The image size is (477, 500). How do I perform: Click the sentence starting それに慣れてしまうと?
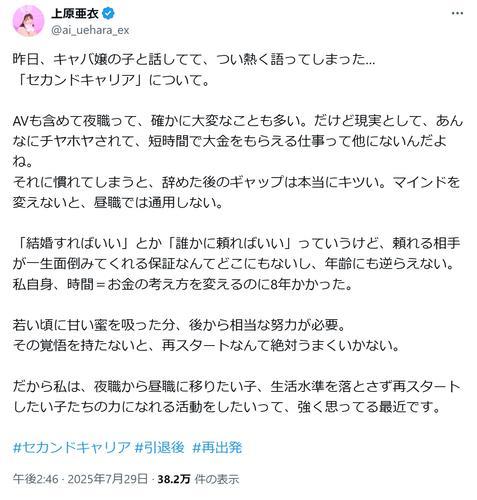237,192
